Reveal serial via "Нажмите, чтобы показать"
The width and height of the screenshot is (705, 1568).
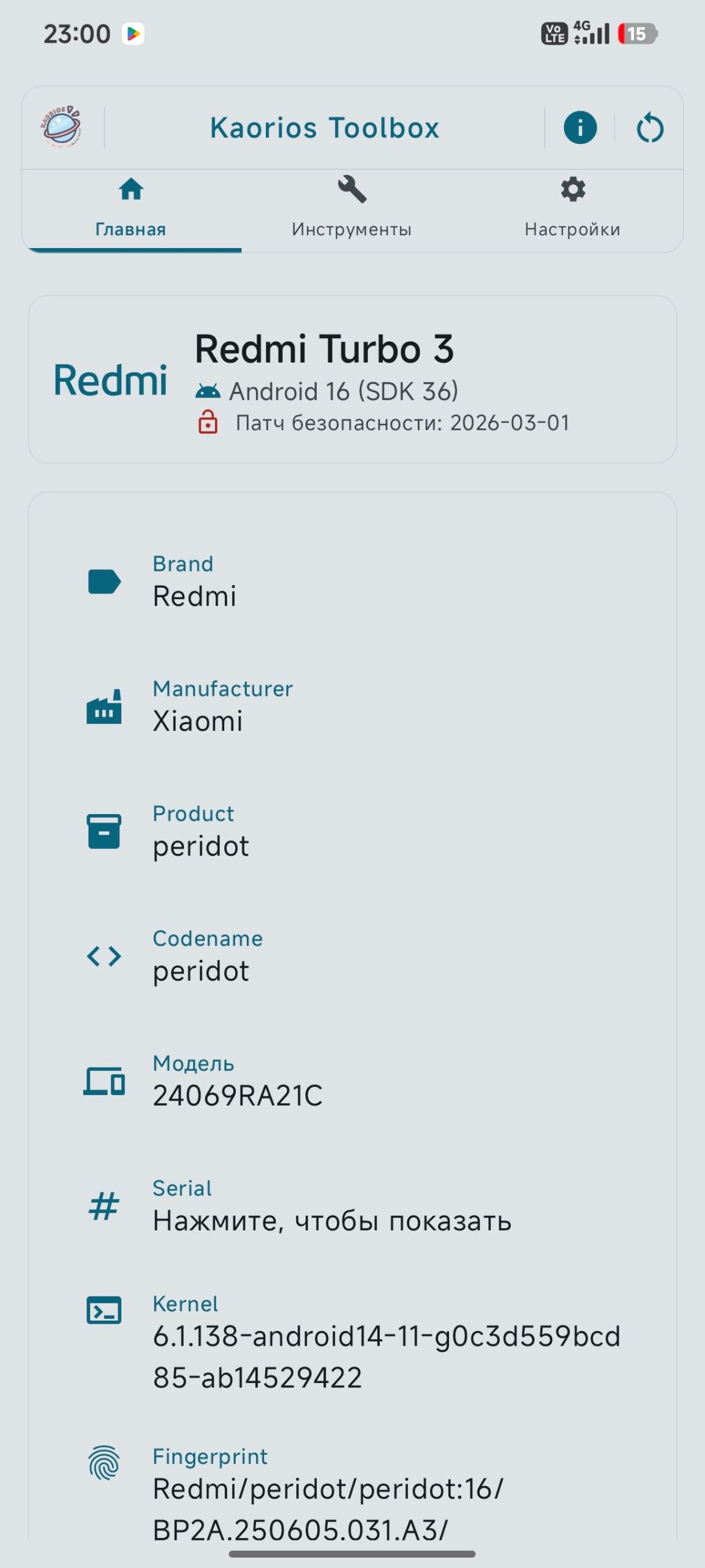coord(331,1221)
